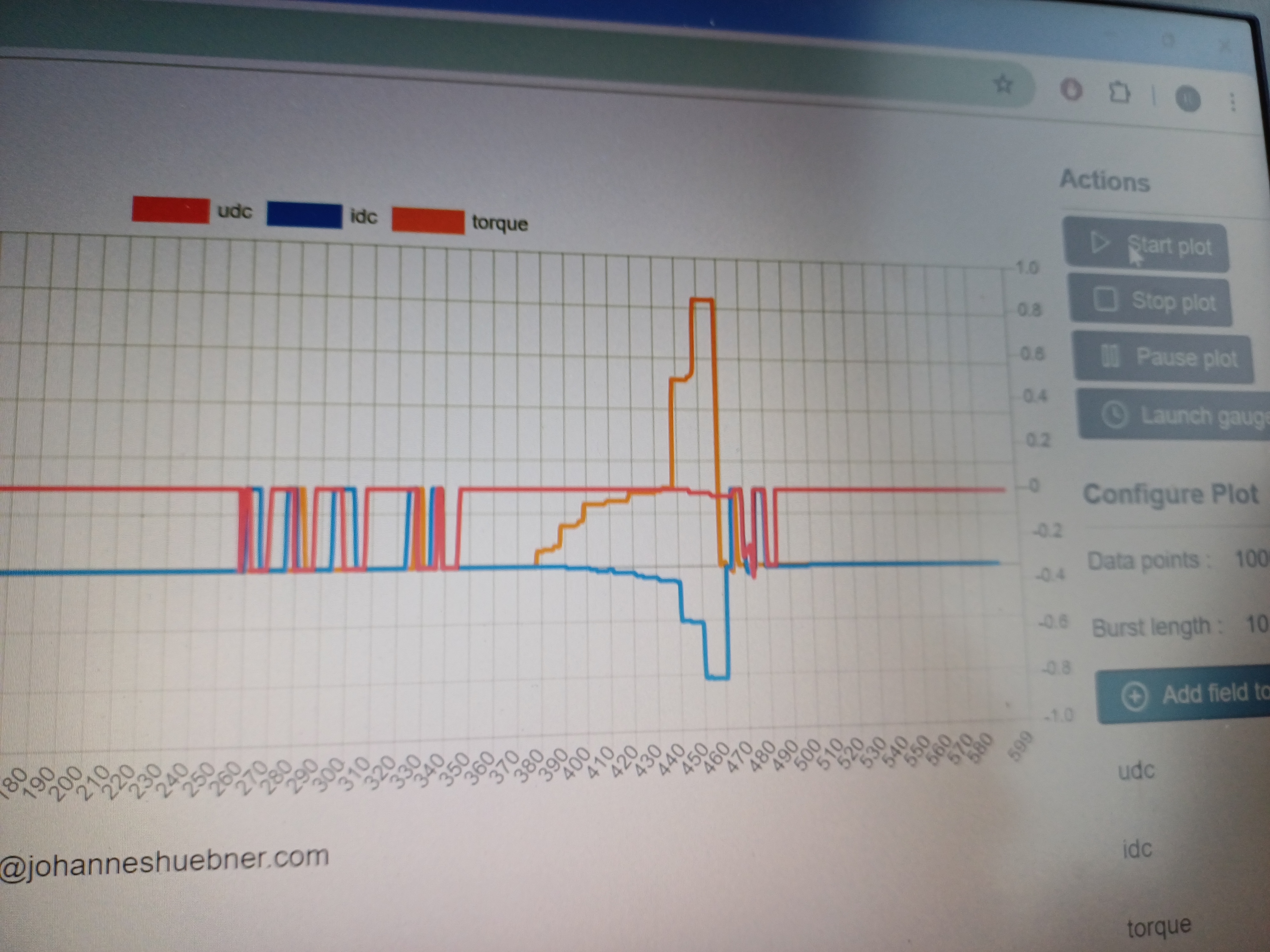Viewport: 1270px width, 952px height.
Task: Click the plus circle icon on Add field
Action: click(1134, 696)
